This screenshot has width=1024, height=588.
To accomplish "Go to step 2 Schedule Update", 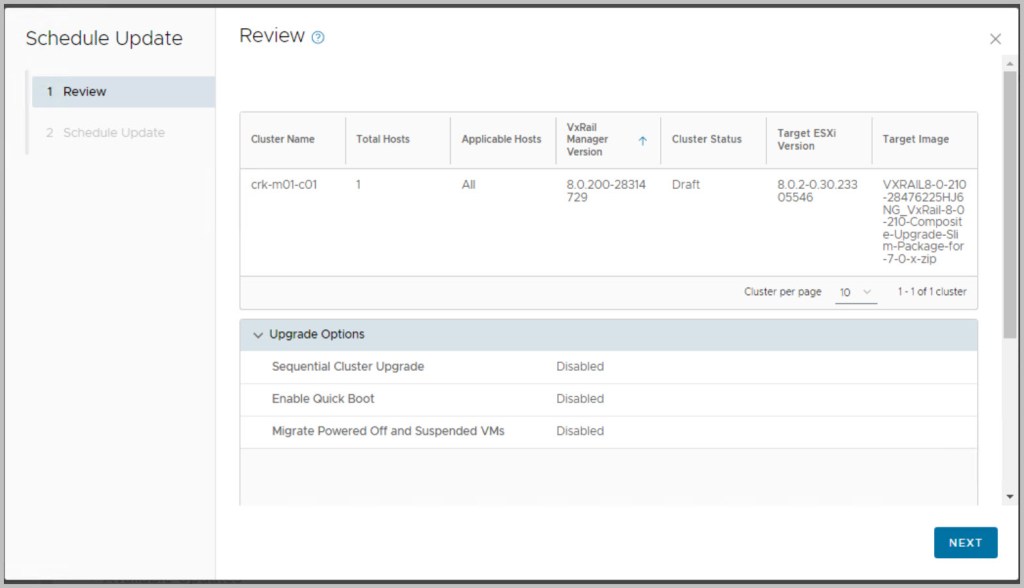I will click(113, 133).
